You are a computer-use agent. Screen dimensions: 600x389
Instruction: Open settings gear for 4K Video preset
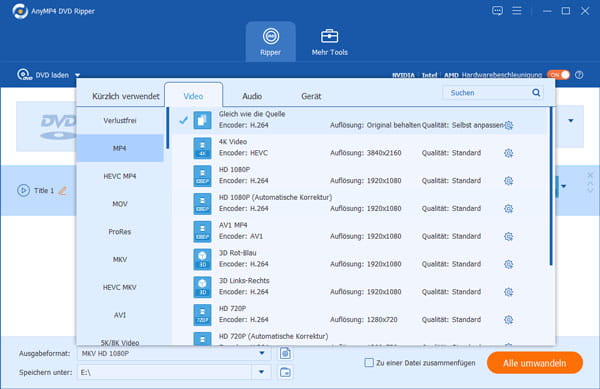tap(509, 153)
